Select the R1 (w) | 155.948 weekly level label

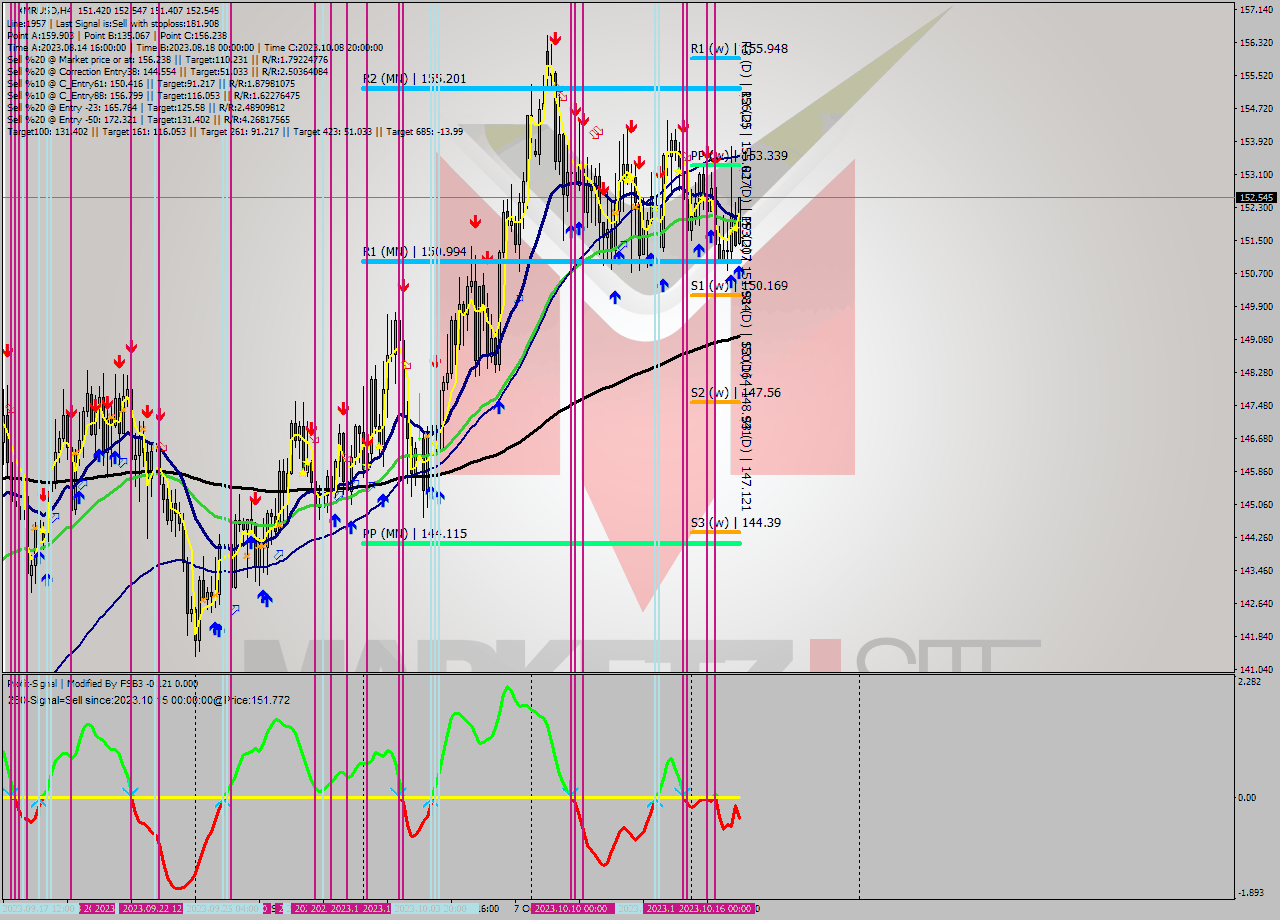(x=739, y=48)
